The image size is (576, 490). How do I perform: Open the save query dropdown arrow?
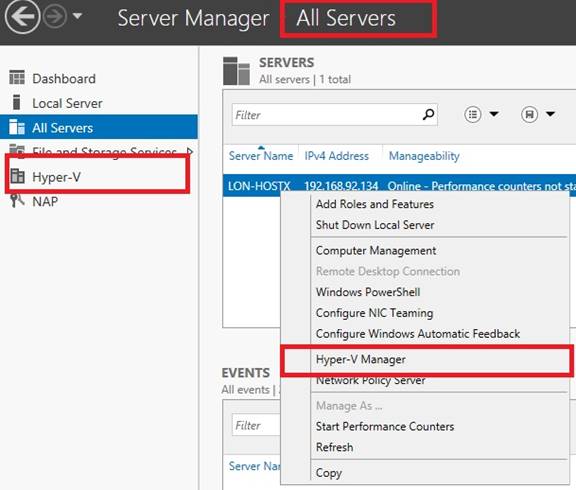pyautogui.click(x=550, y=114)
